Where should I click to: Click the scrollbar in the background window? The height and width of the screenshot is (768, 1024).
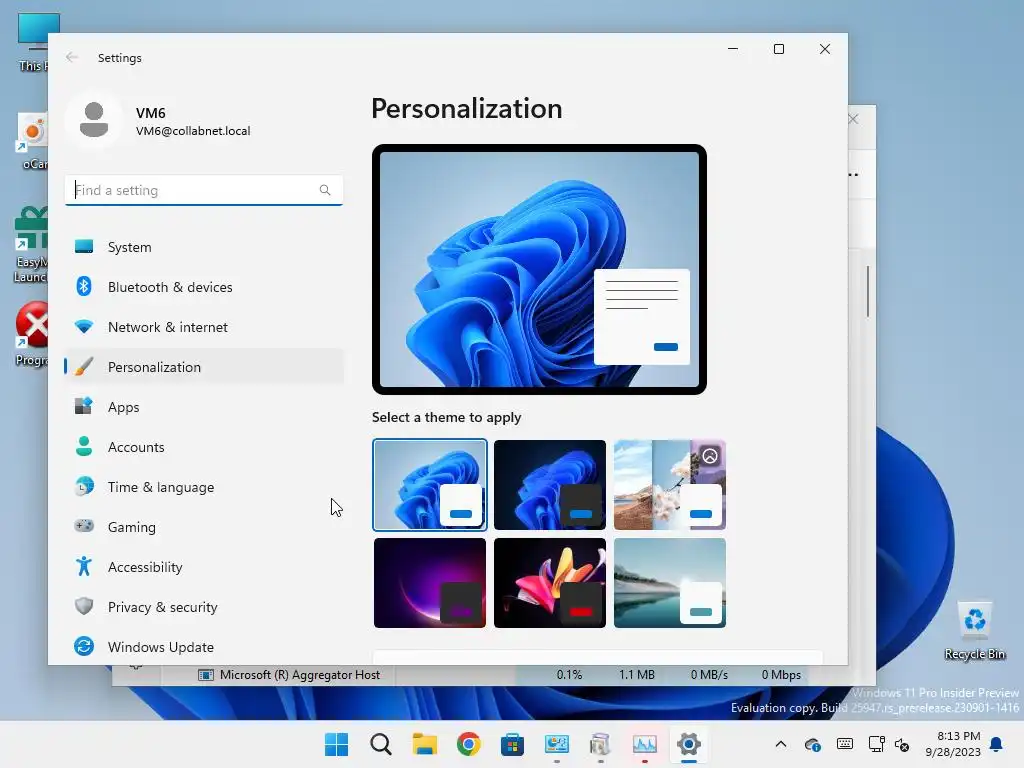[868, 291]
